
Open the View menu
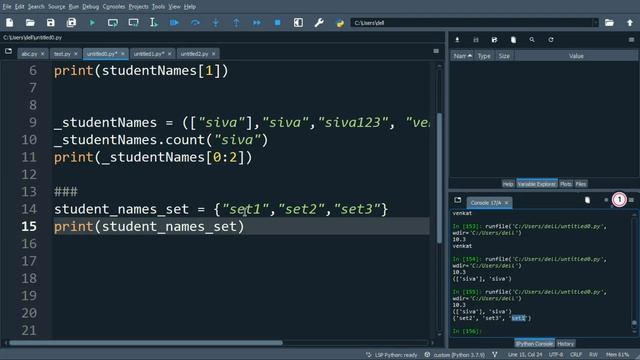[x=174, y=7]
